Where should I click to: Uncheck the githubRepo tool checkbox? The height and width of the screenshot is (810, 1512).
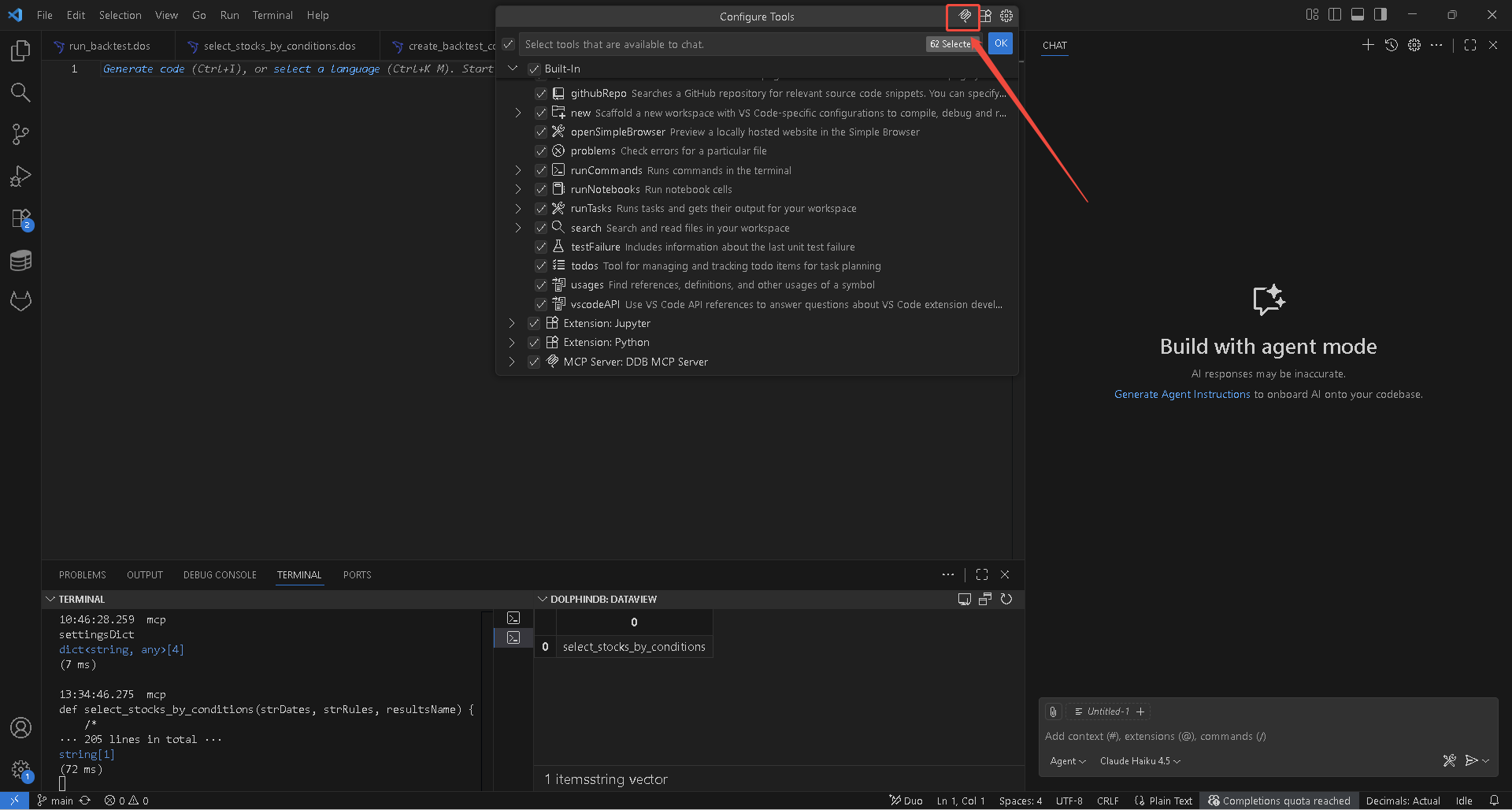(x=541, y=94)
